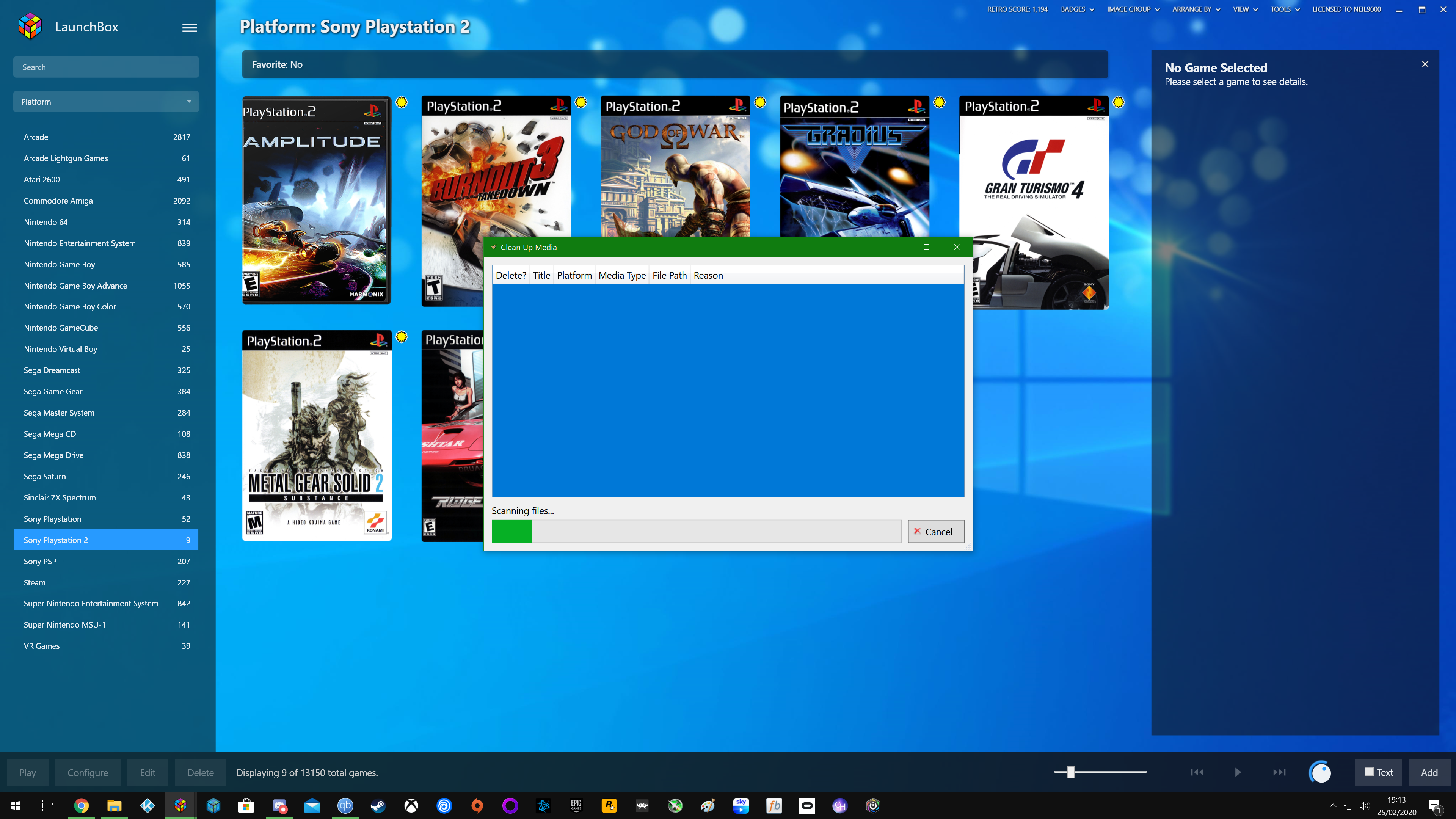1456x819 pixels.
Task: Select Sony PSP platform
Action: tap(106, 561)
